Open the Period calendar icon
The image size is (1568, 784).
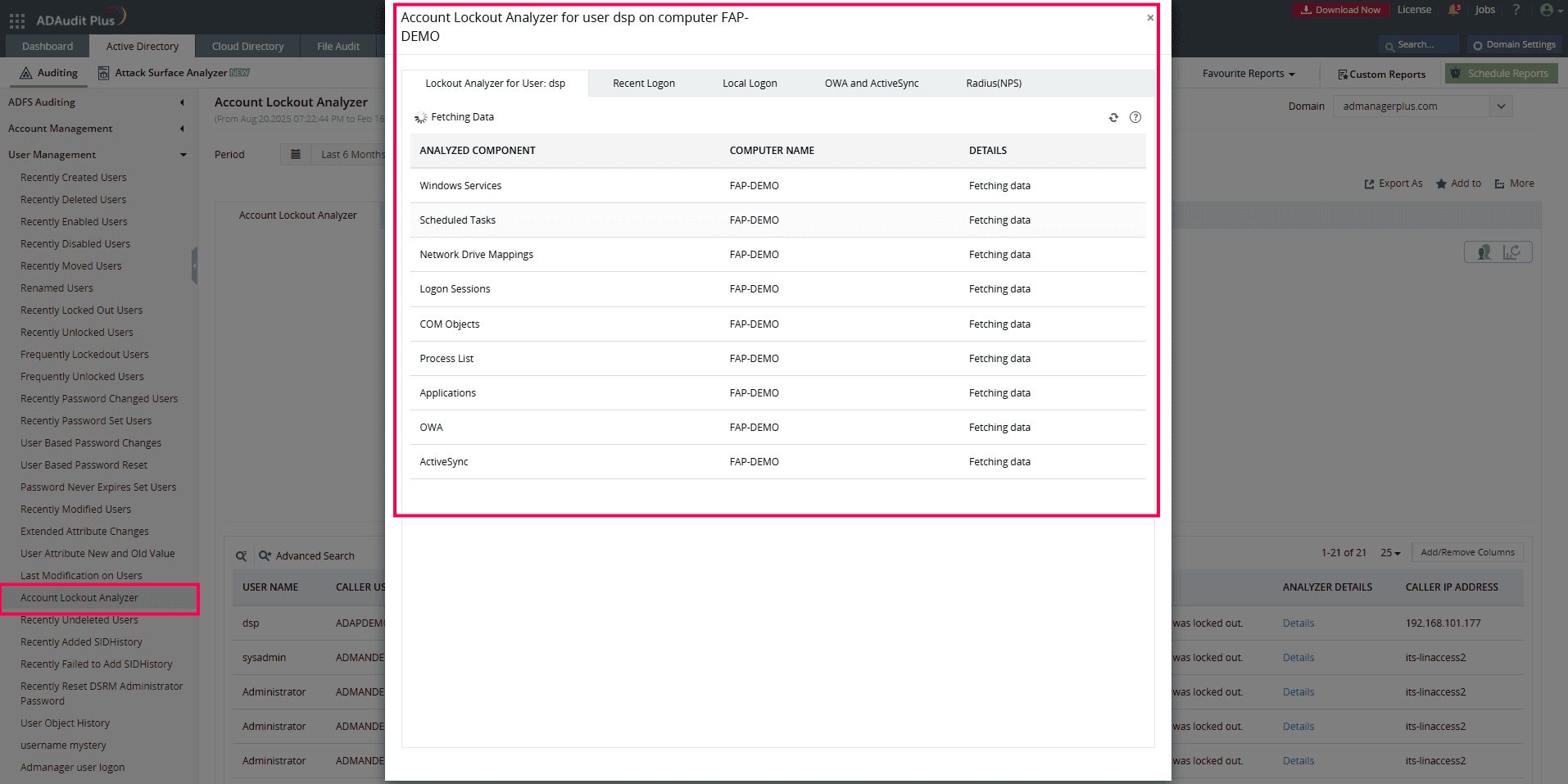(x=296, y=154)
